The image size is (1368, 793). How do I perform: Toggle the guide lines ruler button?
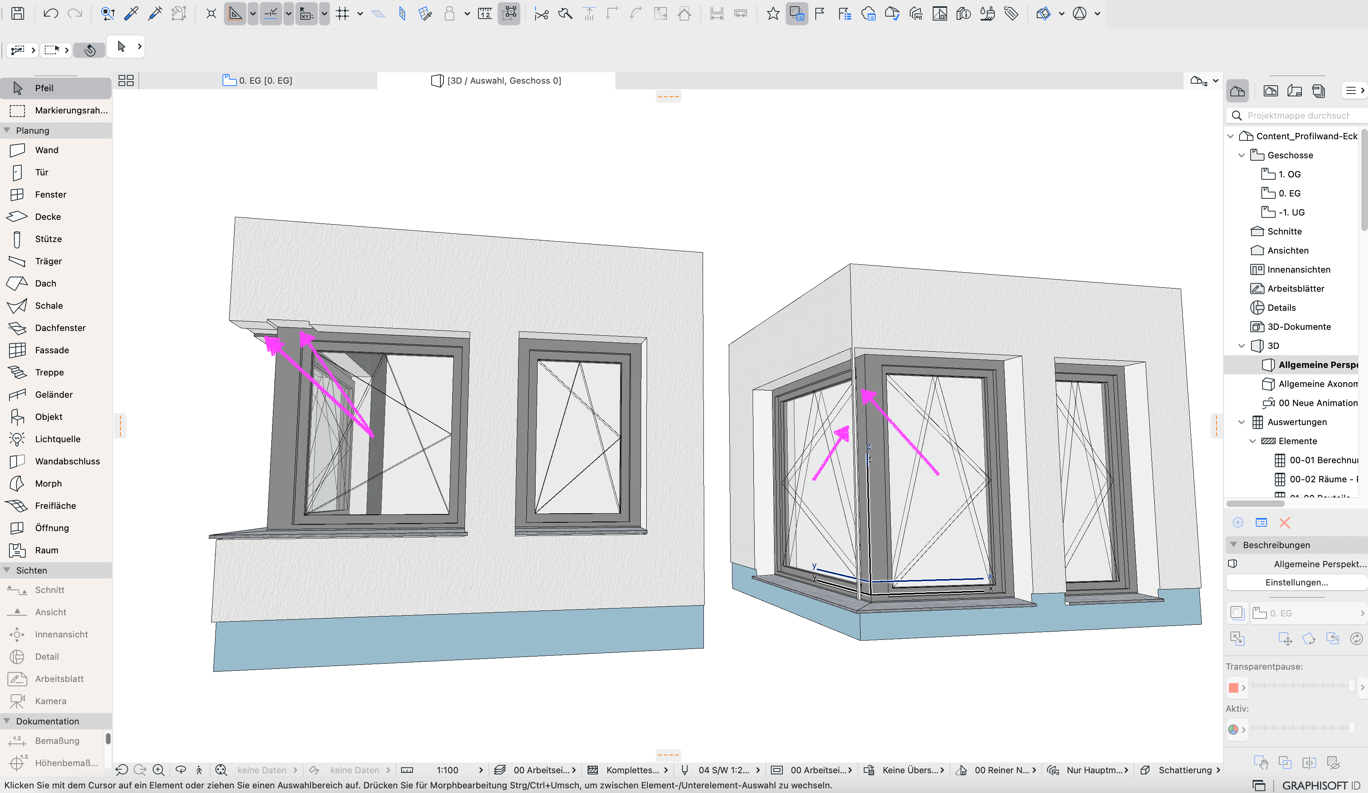(235, 14)
